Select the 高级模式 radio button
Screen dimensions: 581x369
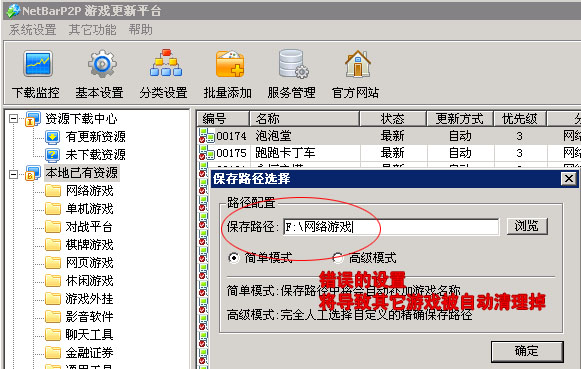pos(338,257)
